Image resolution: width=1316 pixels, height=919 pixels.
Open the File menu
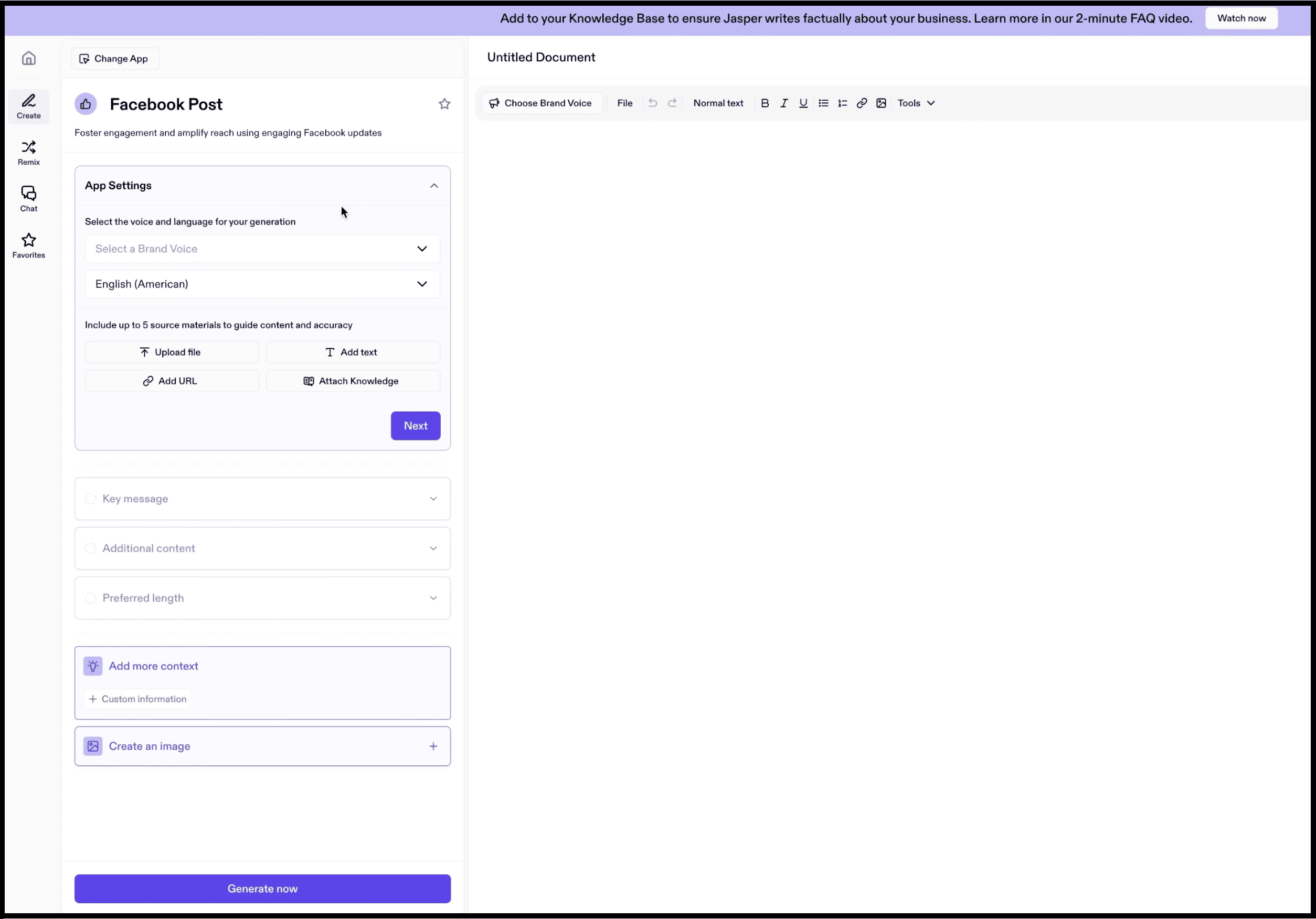(624, 103)
